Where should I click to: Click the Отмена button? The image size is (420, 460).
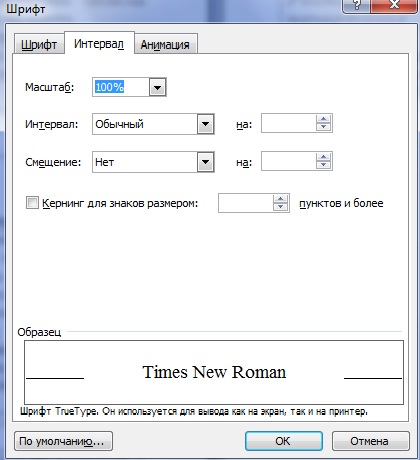pyautogui.click(x=370, y=441)
